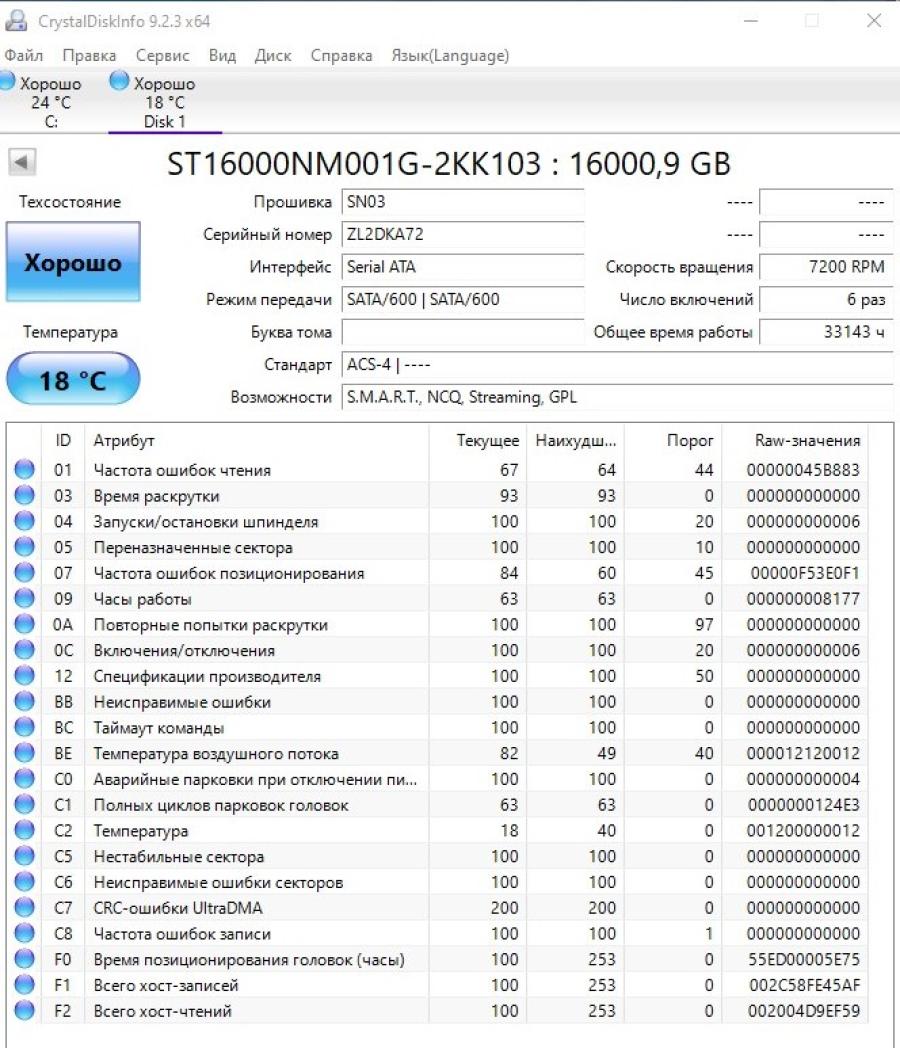Open the Сервис menu

162,55
